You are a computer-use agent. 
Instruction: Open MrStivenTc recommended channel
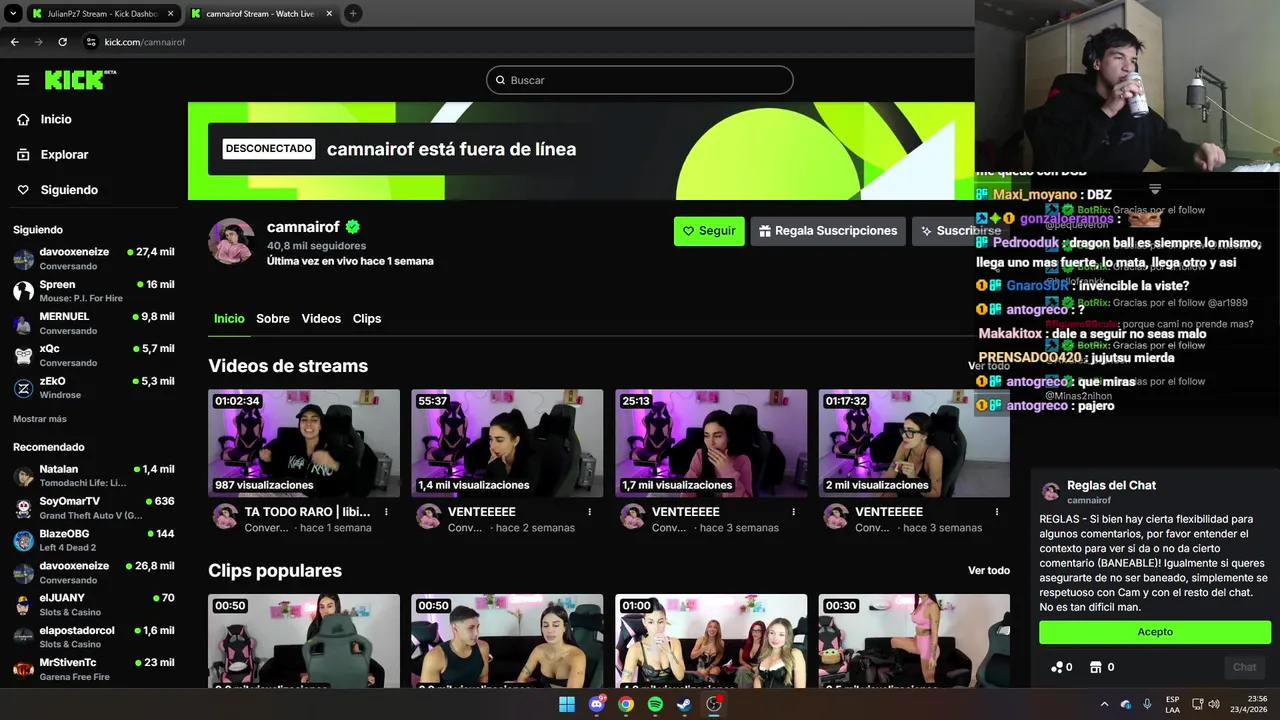pos(93,669)
